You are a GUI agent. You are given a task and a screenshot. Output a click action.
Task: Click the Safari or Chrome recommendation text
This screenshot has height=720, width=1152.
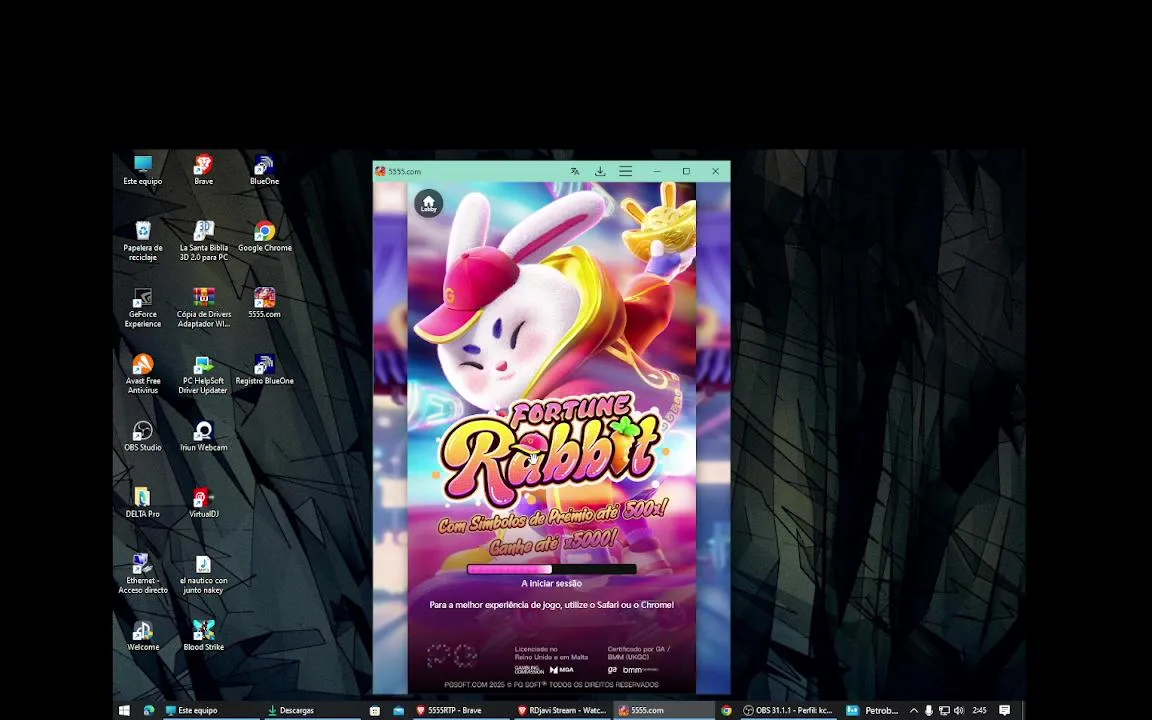[552, 605]
